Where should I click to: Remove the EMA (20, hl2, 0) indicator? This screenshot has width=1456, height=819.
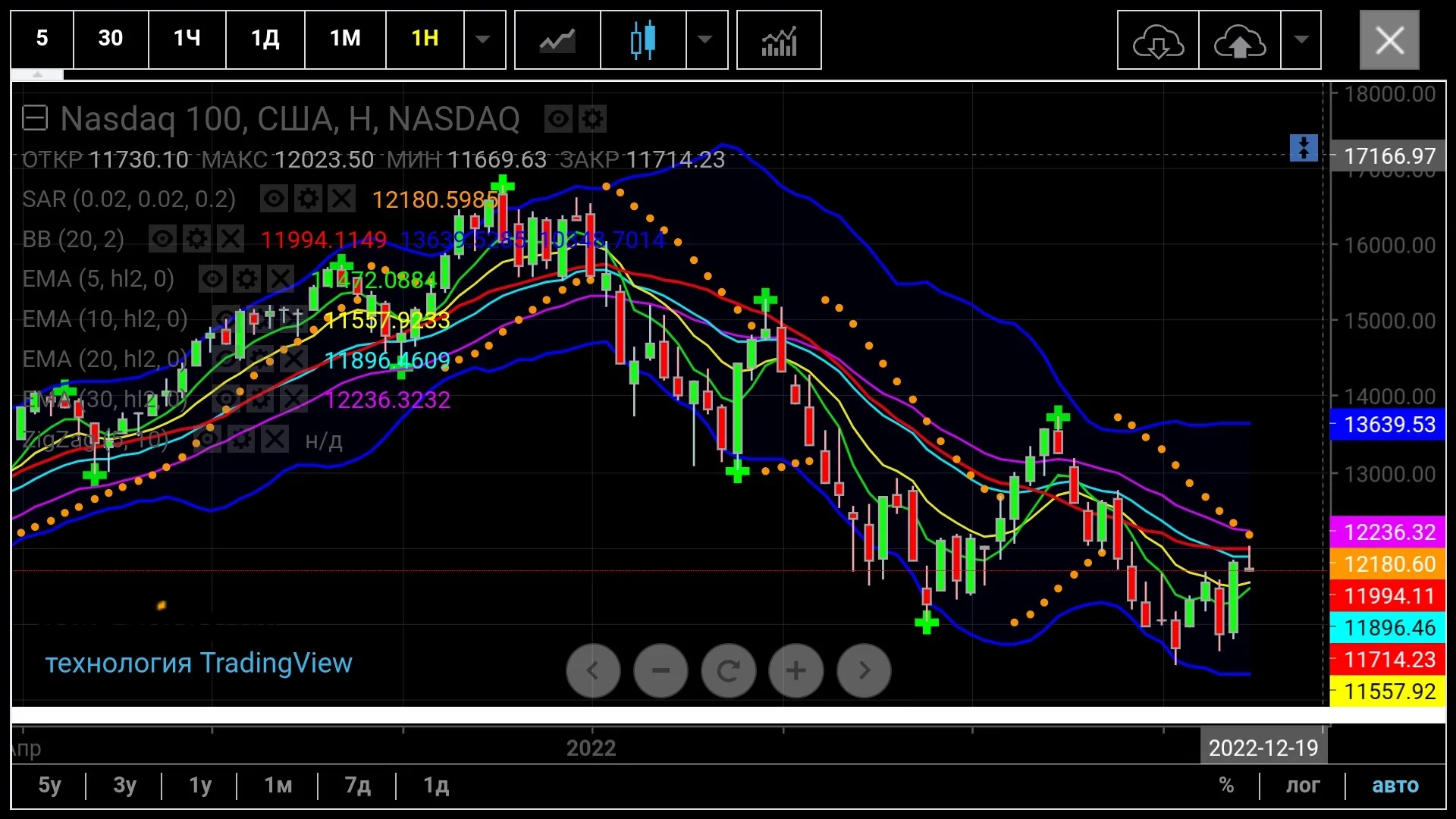click(x=294, y=359)
